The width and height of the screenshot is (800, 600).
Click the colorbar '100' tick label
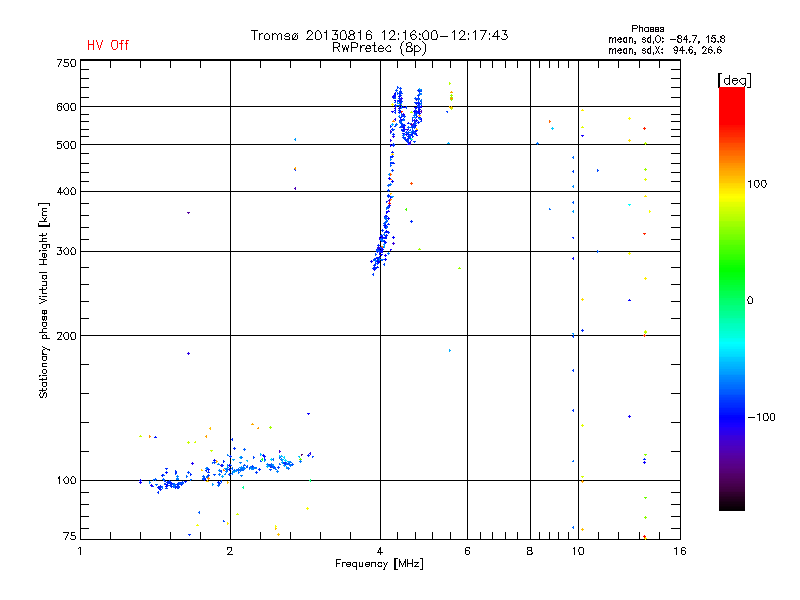757,184
